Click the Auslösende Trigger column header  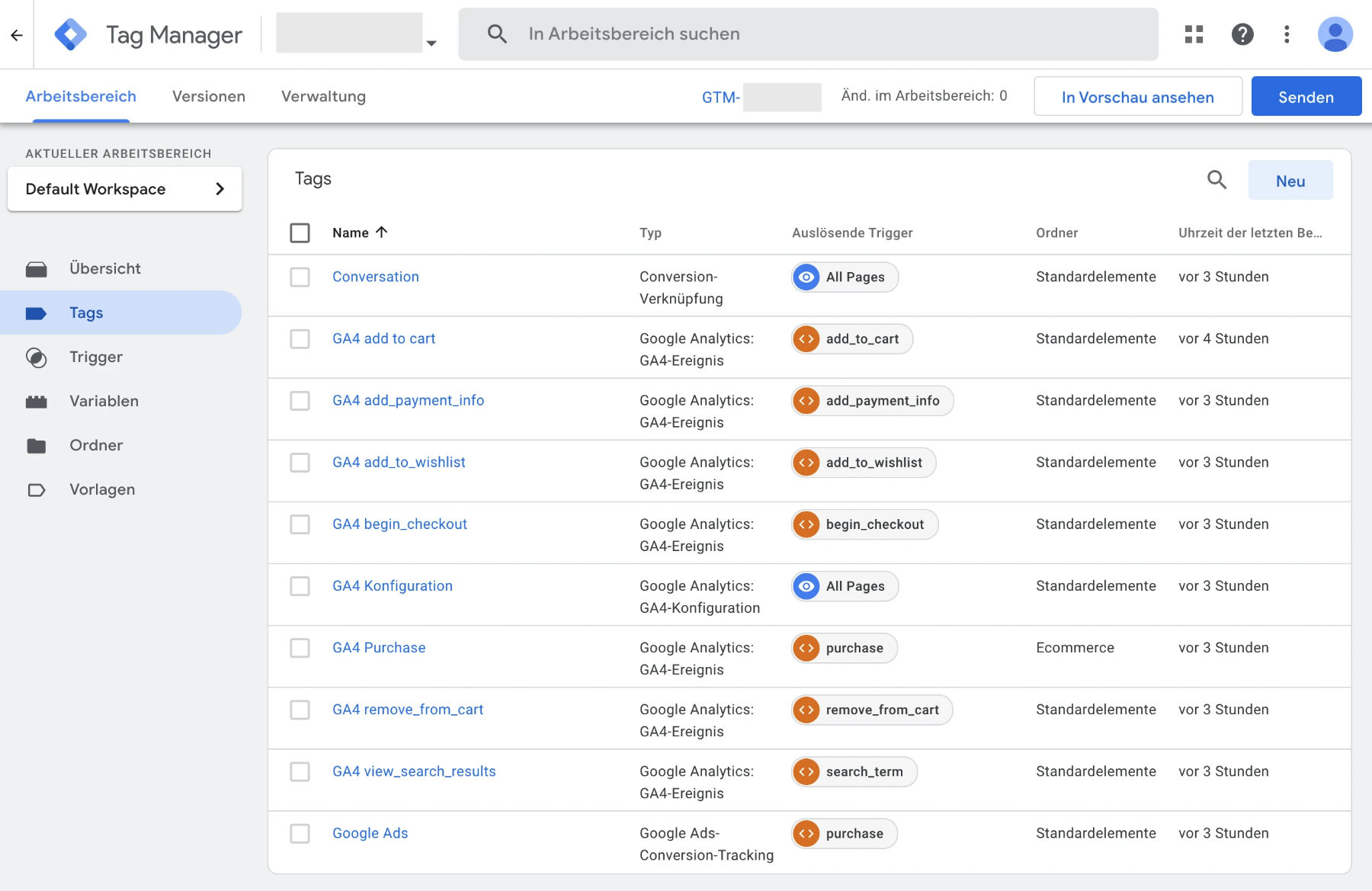[x=852, y=232]
